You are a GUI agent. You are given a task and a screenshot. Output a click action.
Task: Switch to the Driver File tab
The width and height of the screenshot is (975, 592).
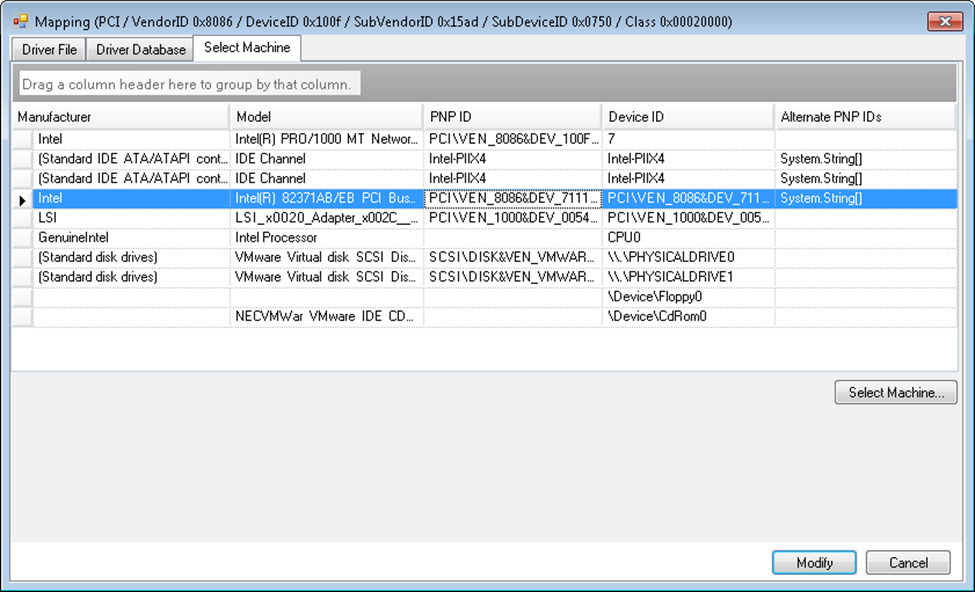tap(49, 49)
